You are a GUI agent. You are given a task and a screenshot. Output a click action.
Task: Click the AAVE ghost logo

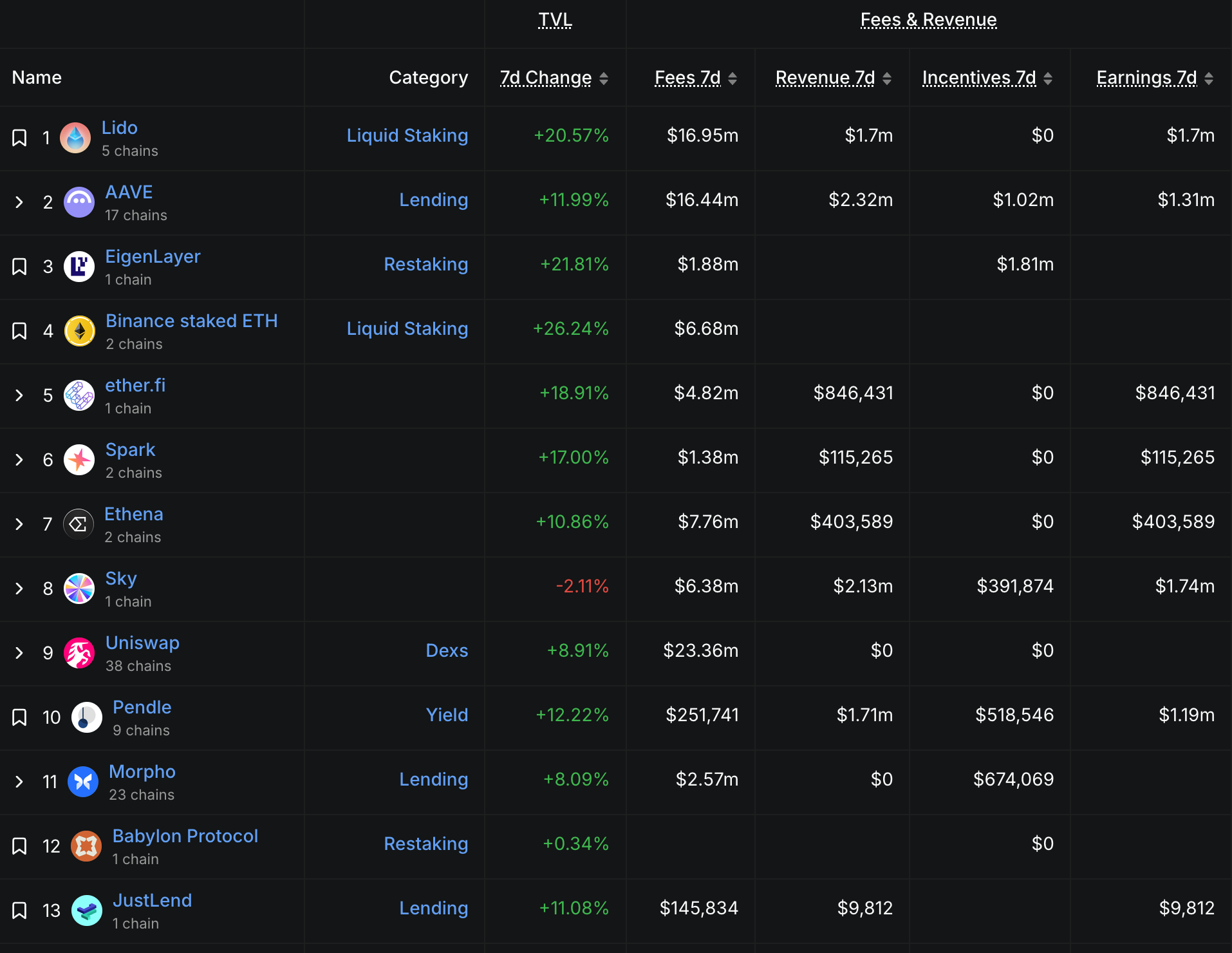pos(79,202)
